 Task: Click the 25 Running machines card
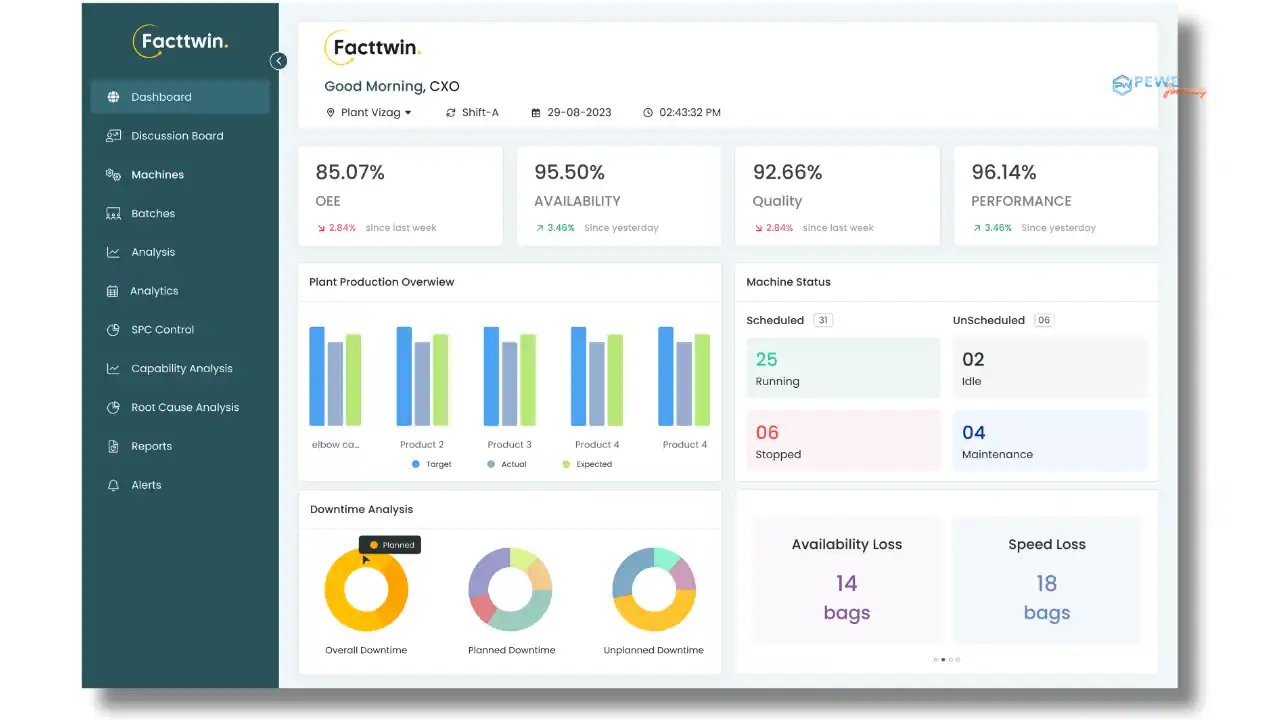click(843, 368)
